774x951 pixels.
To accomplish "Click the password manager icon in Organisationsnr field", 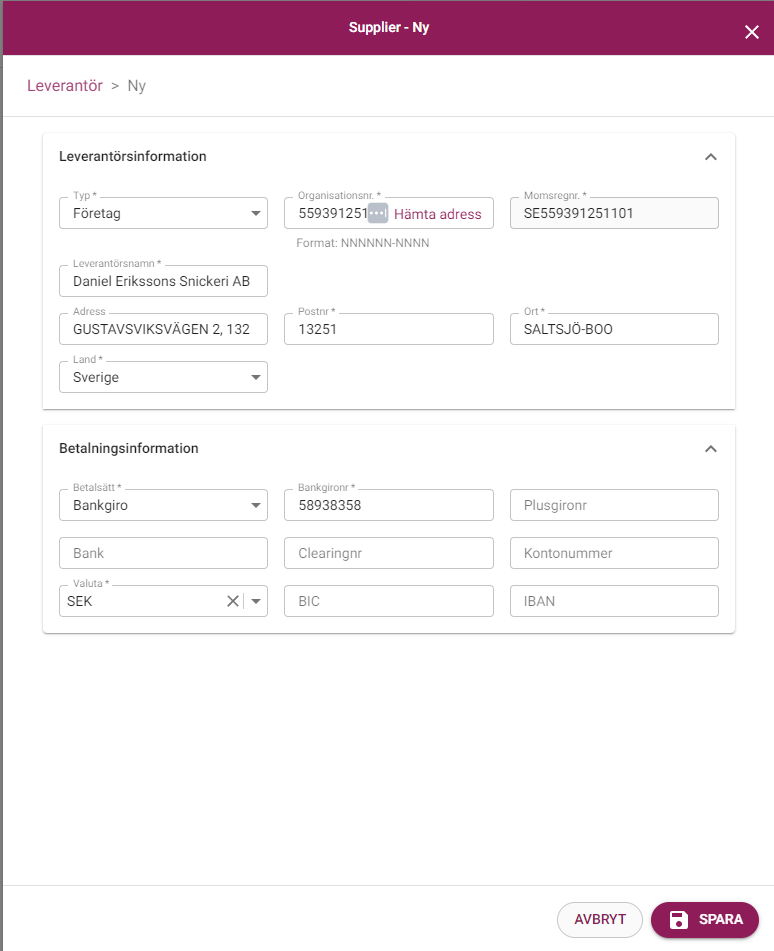I will coord(377,213).
